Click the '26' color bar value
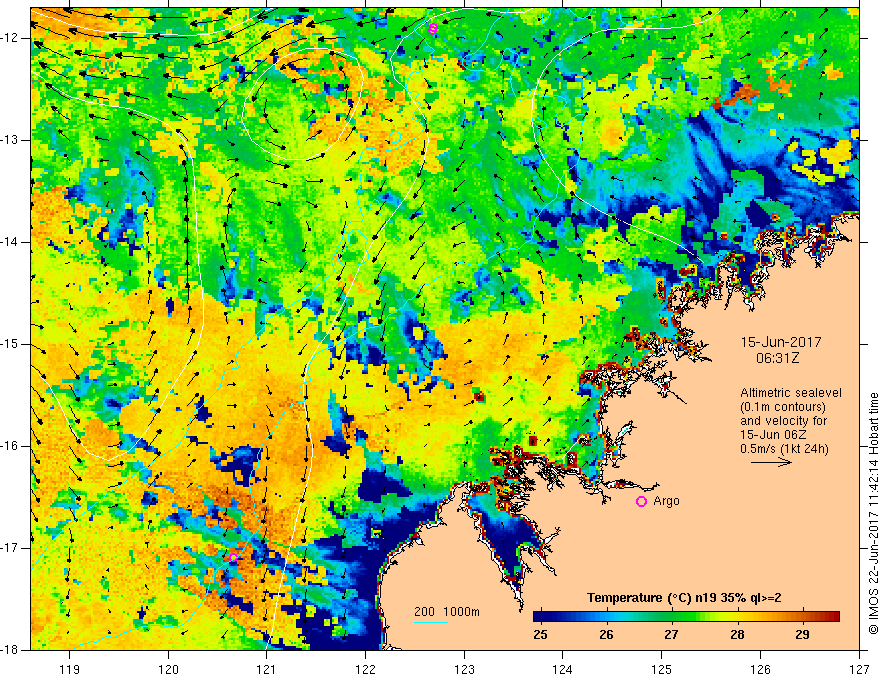Screen dimensions: 880x680 (606, 634)
